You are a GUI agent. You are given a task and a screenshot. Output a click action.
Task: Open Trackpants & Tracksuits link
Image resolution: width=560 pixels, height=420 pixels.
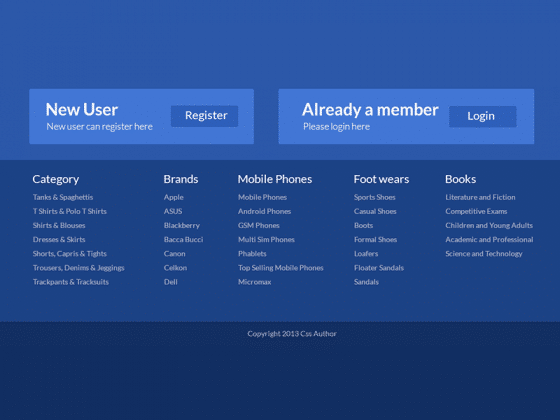pos(71,282)
